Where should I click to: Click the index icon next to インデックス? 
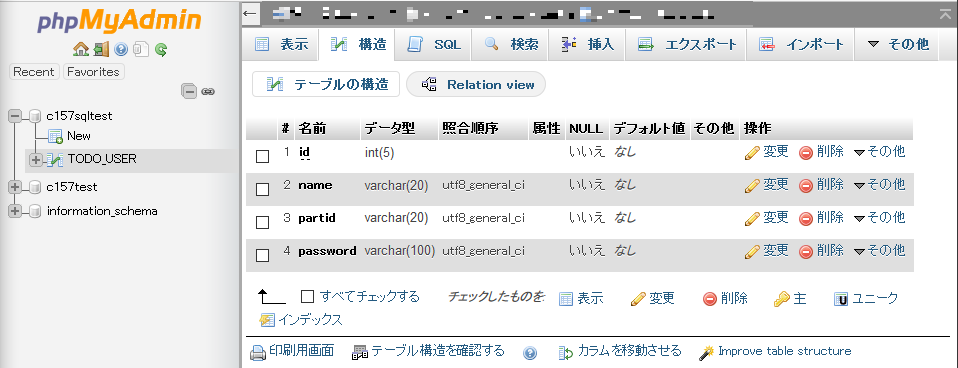coord(267,320)
